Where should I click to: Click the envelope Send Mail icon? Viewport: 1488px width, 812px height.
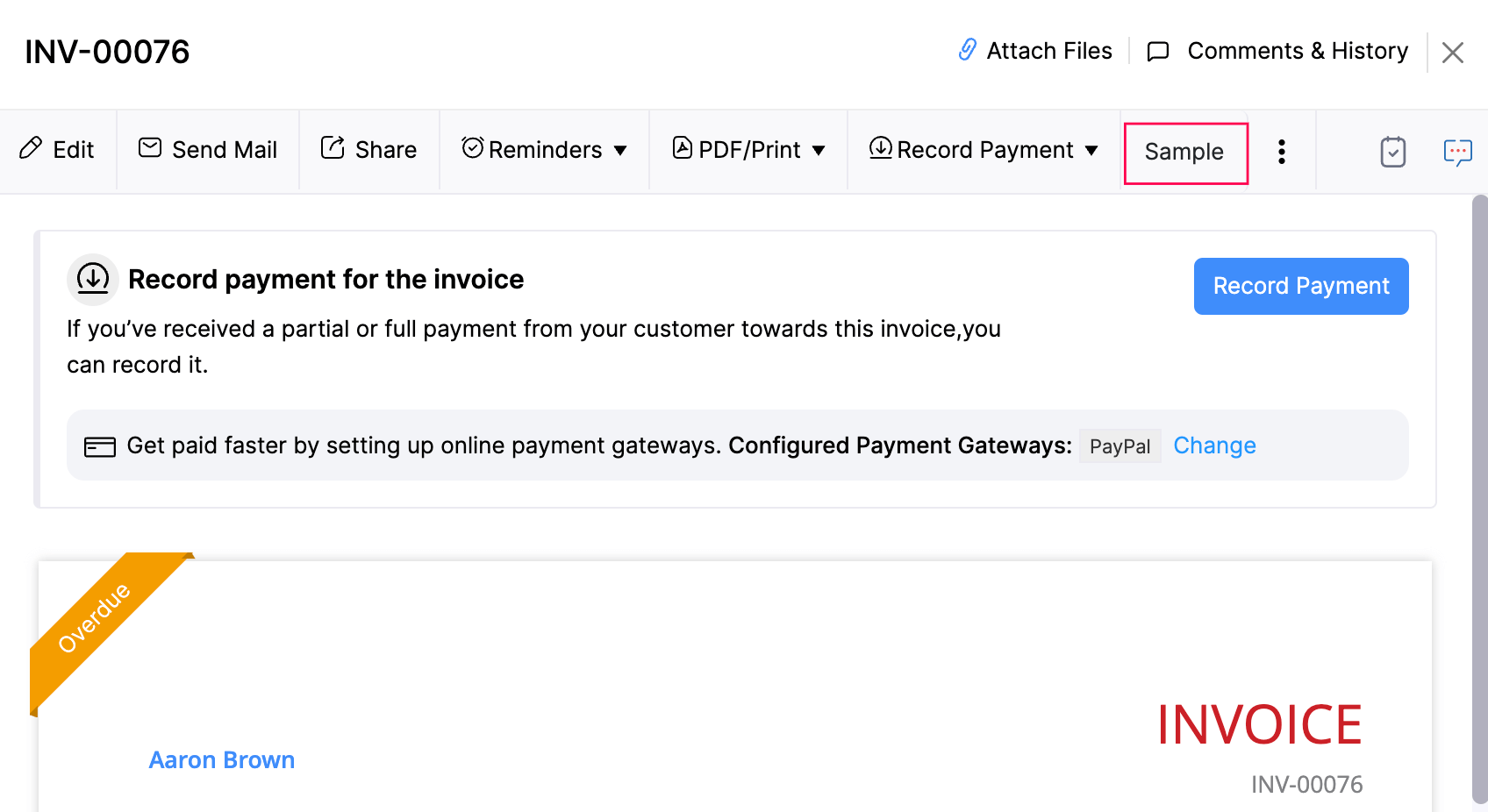pos(150,147)
